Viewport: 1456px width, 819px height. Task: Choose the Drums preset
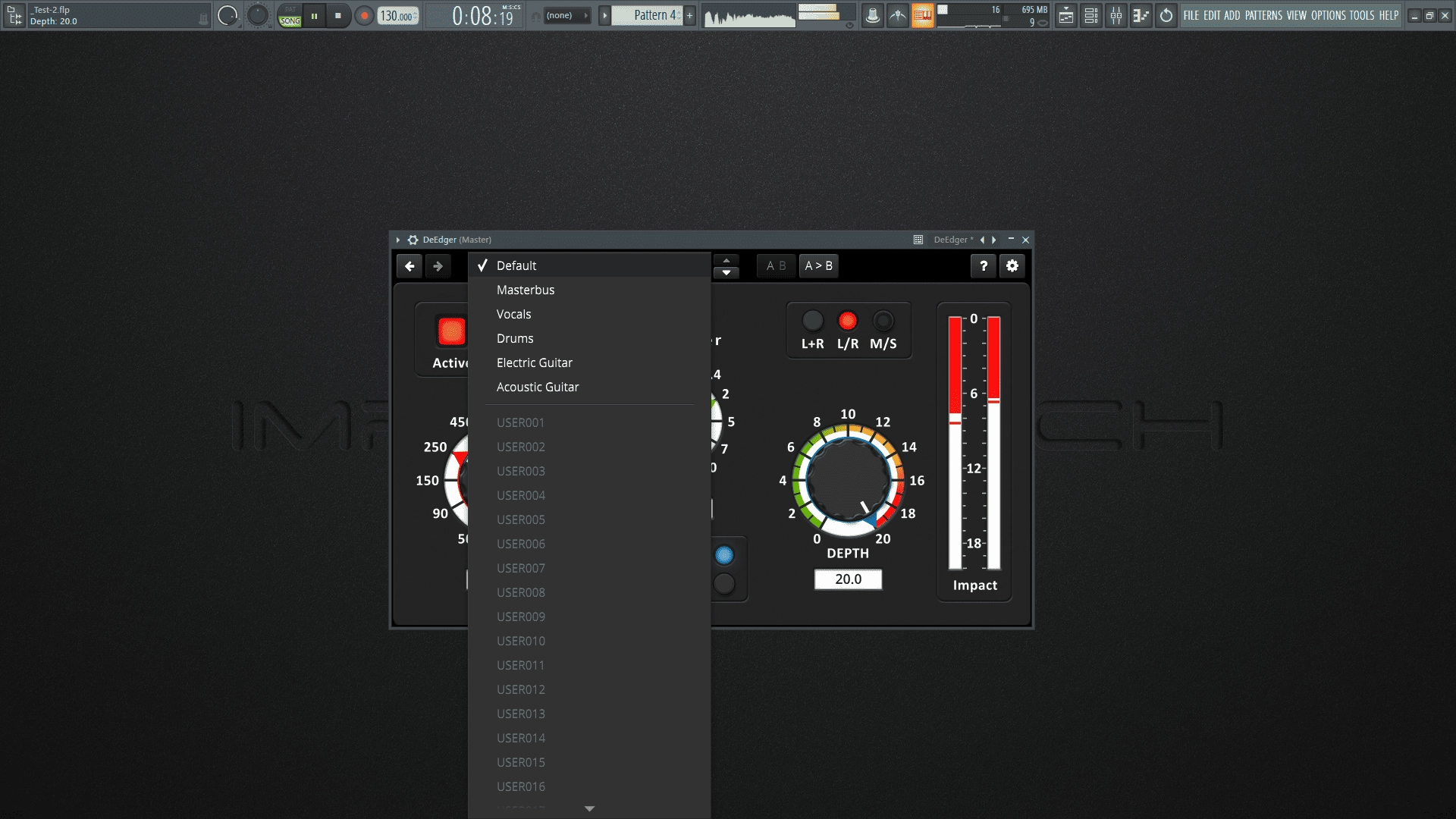[589, 338]
